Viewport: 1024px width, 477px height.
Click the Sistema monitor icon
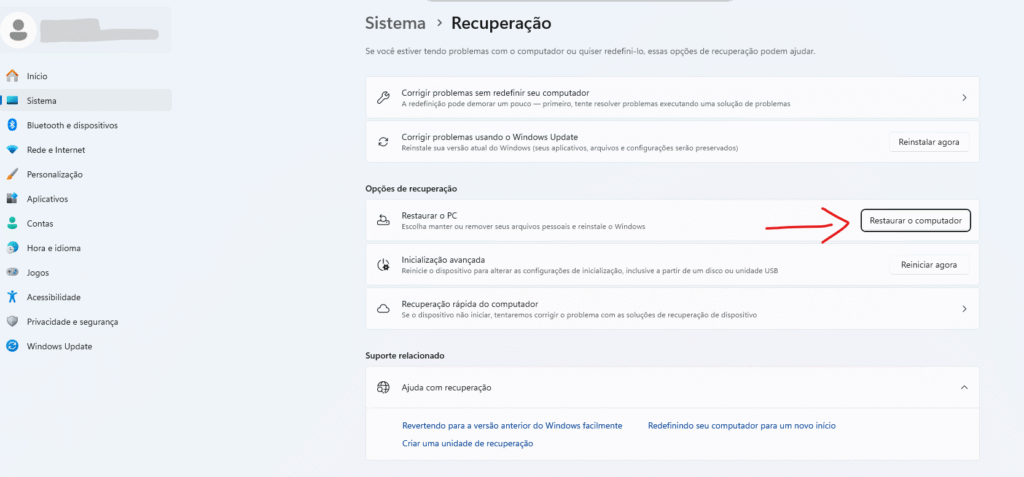click(x=12, y=101)
